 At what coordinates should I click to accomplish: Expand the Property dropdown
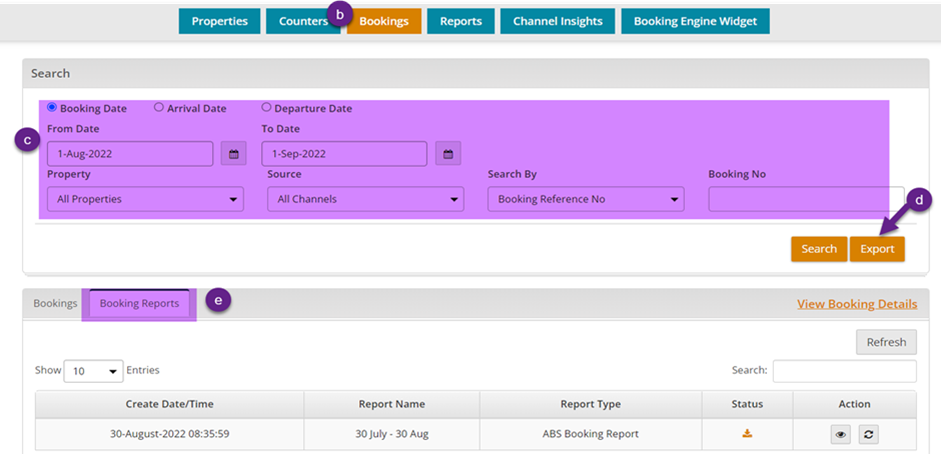pyautogui.click(x=145, y=199)
